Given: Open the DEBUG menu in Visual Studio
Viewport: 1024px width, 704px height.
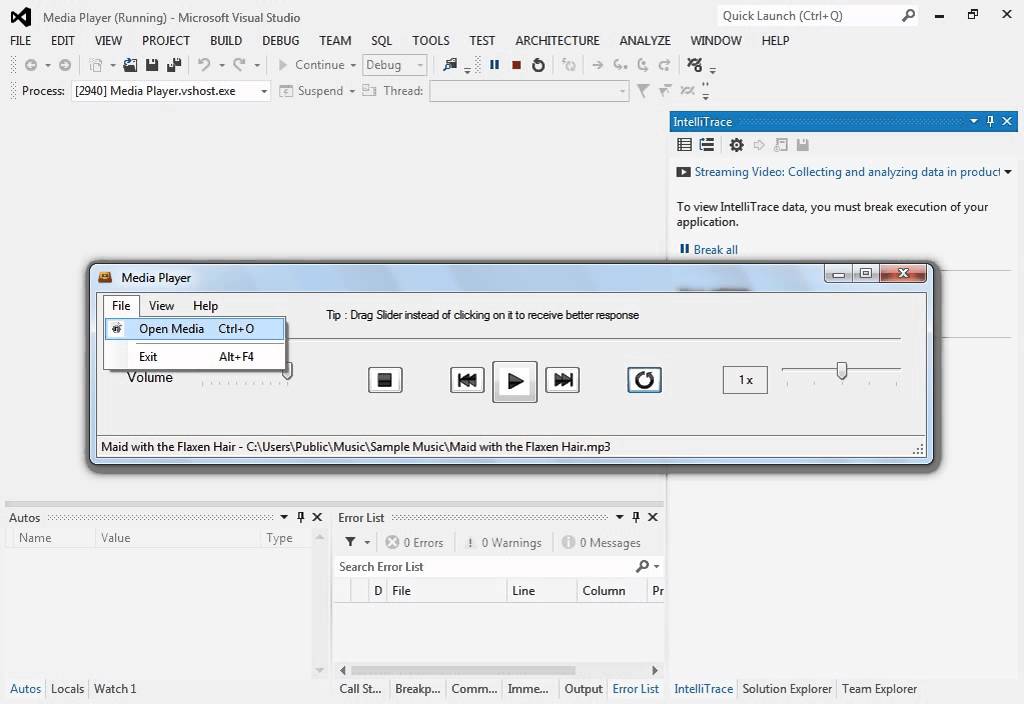Looking at the screenshot, I should coord(280,40).
